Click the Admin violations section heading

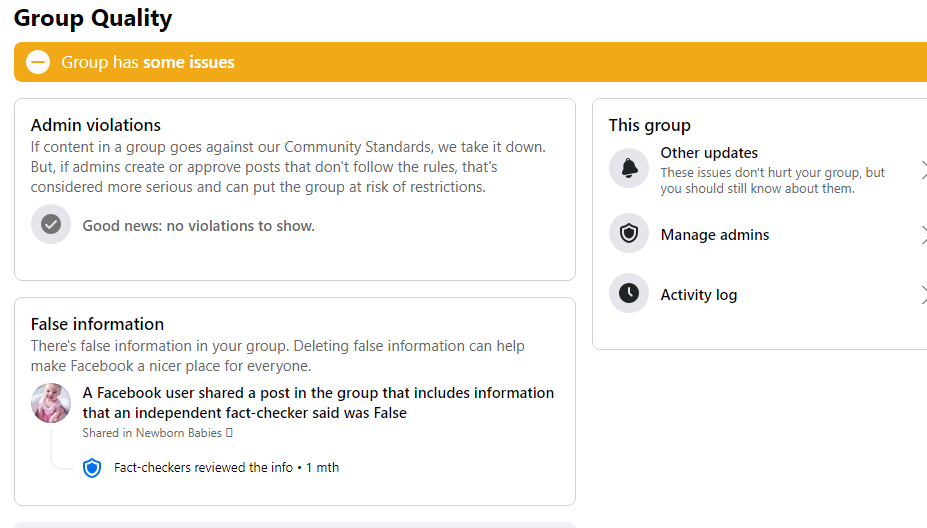pyautogui.click(x=96, y=125)
